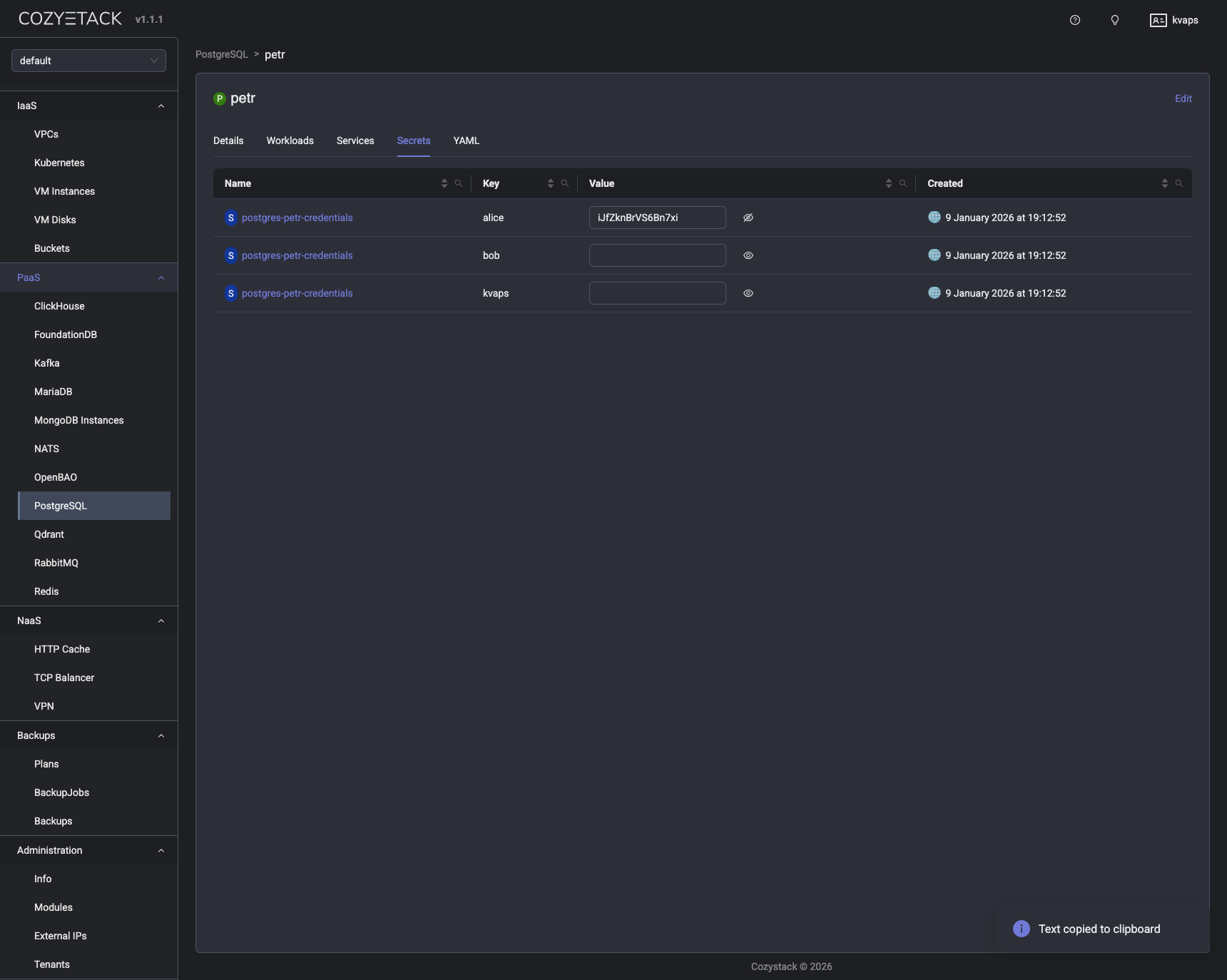Hide the revealed password value for alice
The width and height of the screenshot is (1227, 980).
(748, 218)
